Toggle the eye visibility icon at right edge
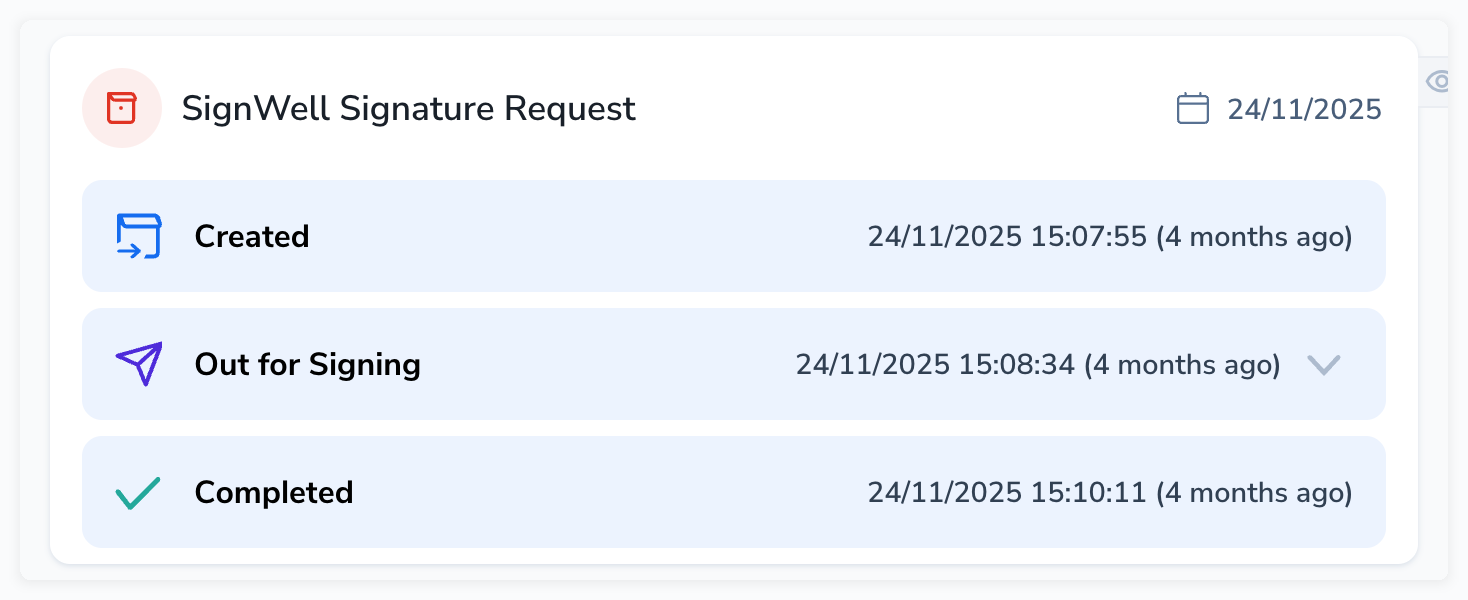Screen dimensions: 1468x600 click(x=1439, y=82)
